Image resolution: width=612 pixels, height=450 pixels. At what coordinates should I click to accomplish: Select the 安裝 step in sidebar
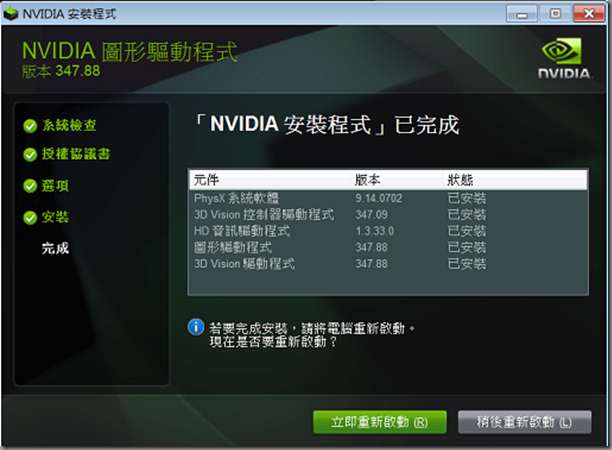(x=55, y=217)
